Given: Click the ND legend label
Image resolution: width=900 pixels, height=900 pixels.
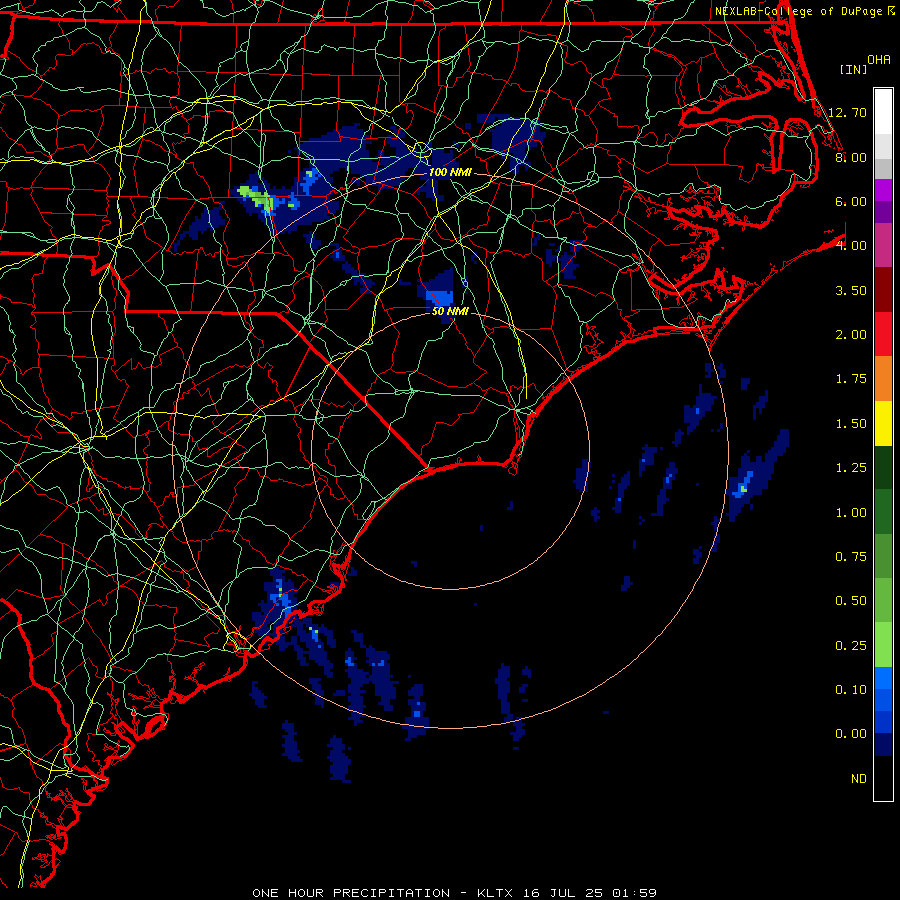Looking at the screenshot, I should click(x=859, y=779).
